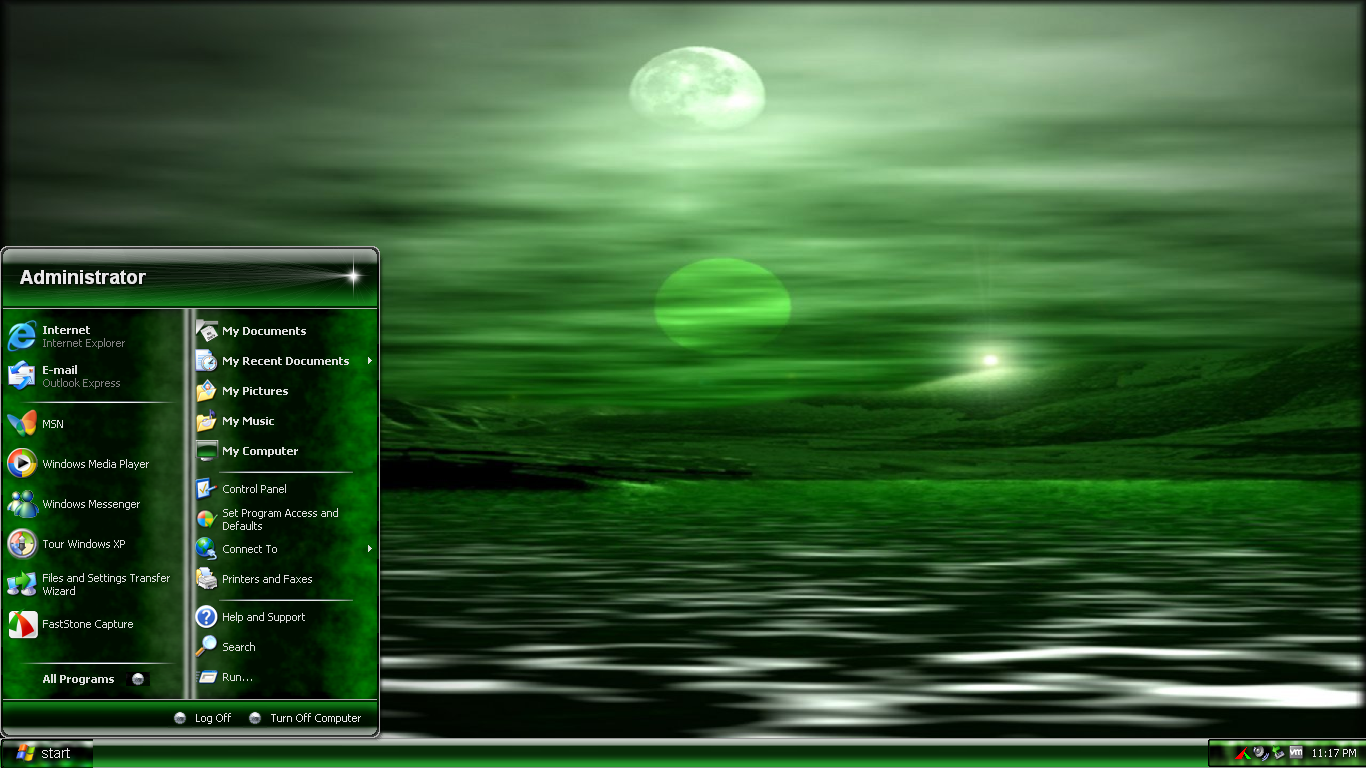Expand the Connect To submenu
Image resolution: width=1366 pixels, height=768 pixels.
(248, 549)
